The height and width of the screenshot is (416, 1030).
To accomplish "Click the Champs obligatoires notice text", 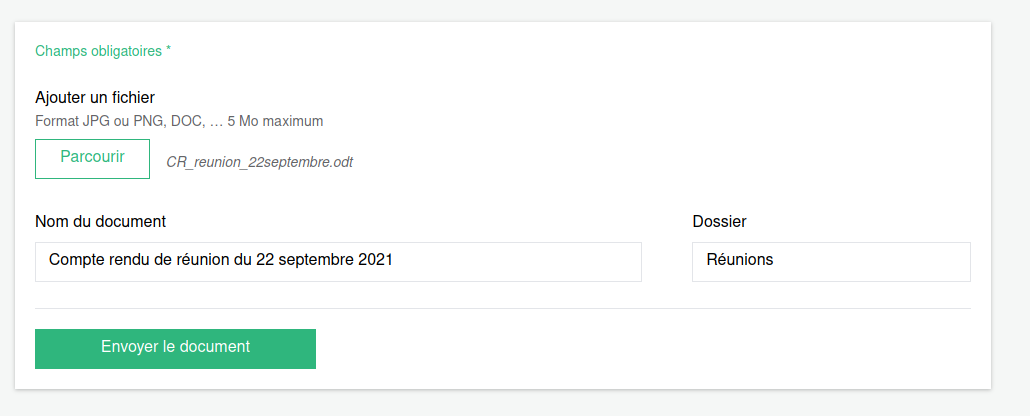I will point(98,50).
